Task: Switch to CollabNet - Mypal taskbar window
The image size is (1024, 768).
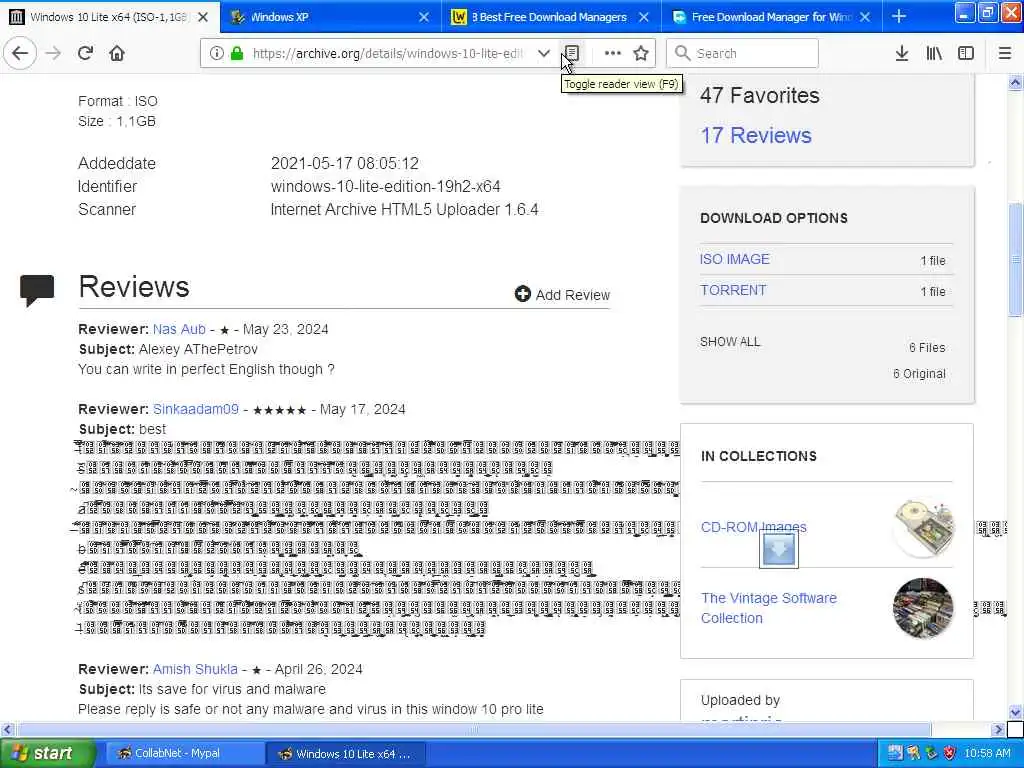Action: (185, 754)
